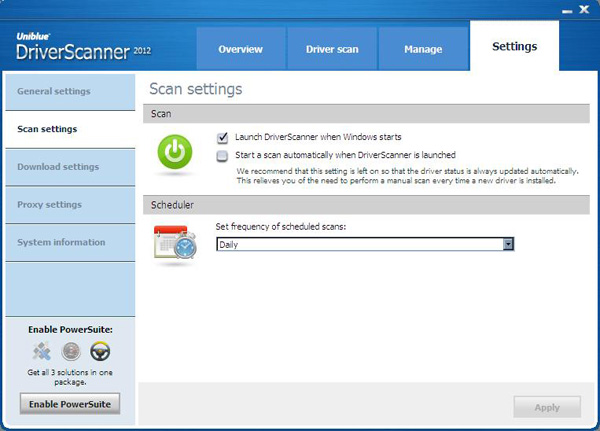The height and width of the screenshot is (431, 600).
Task: Click 'Set frequency of scheduled scans:' label
Action: (280, 227)
